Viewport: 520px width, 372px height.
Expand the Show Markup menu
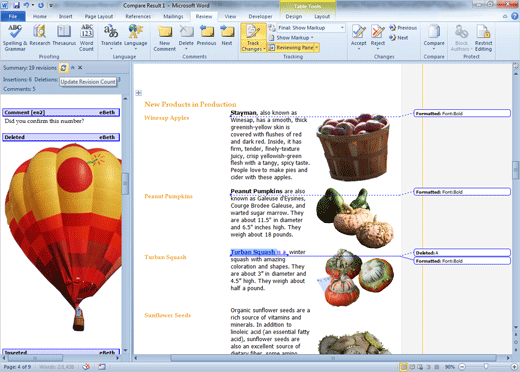[x=292, y=38]
